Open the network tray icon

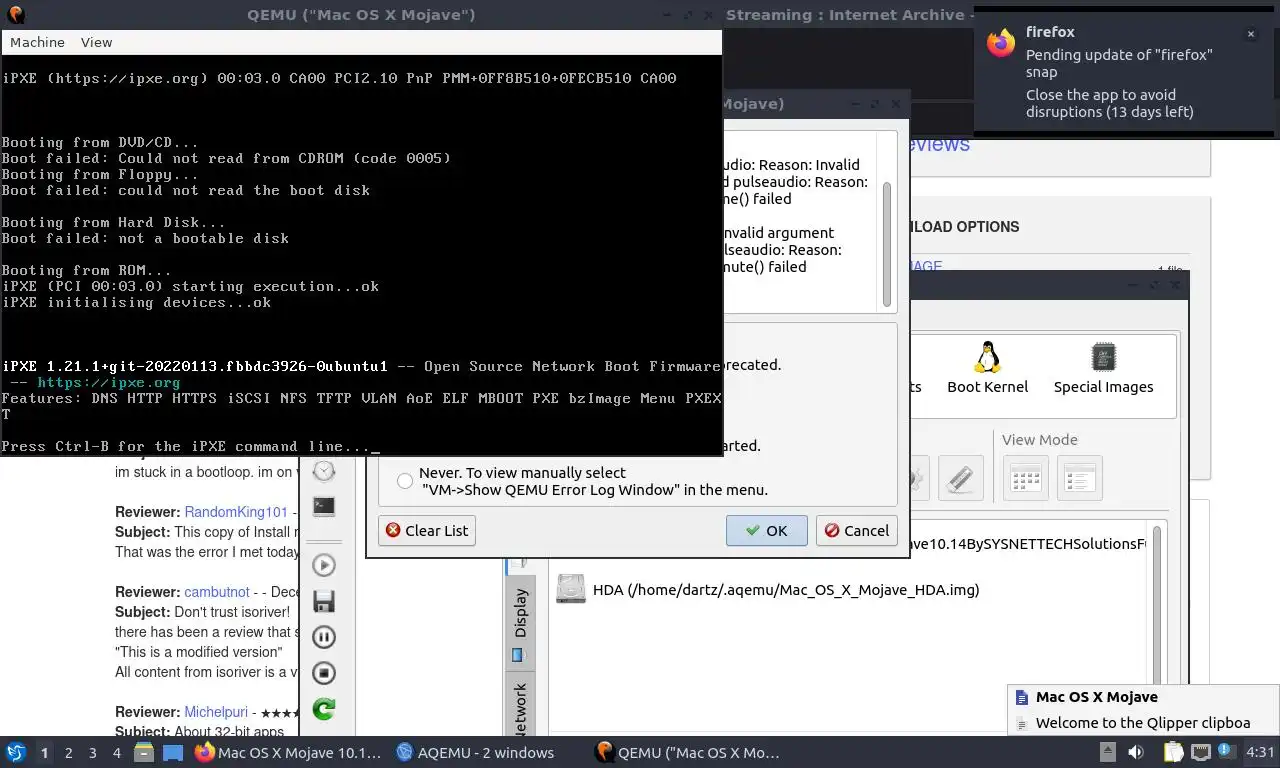pos(1200,752)
